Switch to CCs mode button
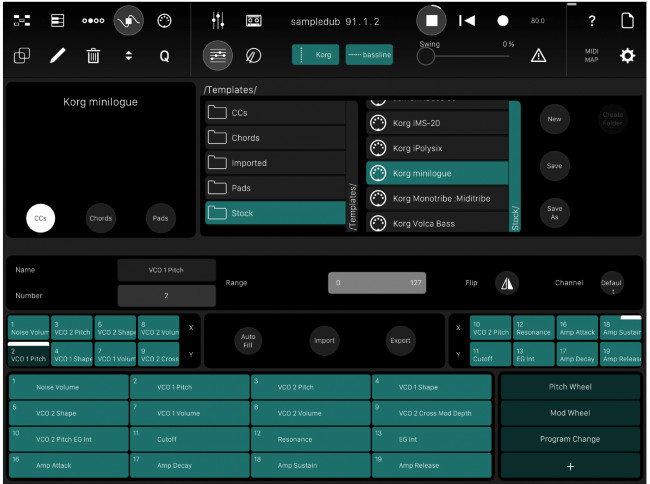Viewport: 650px width, 484px height. (x=41, y=218)
